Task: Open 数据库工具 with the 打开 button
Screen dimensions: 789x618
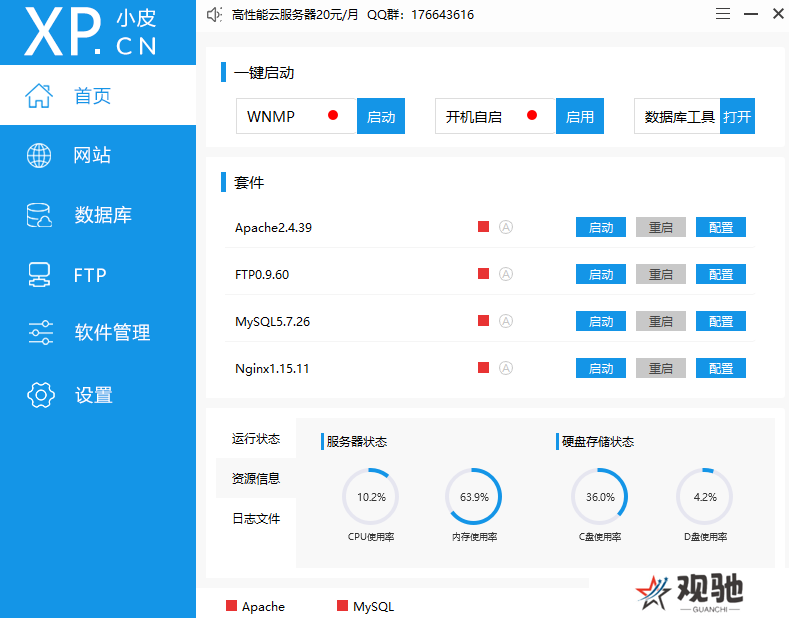Action: point(737,116)
